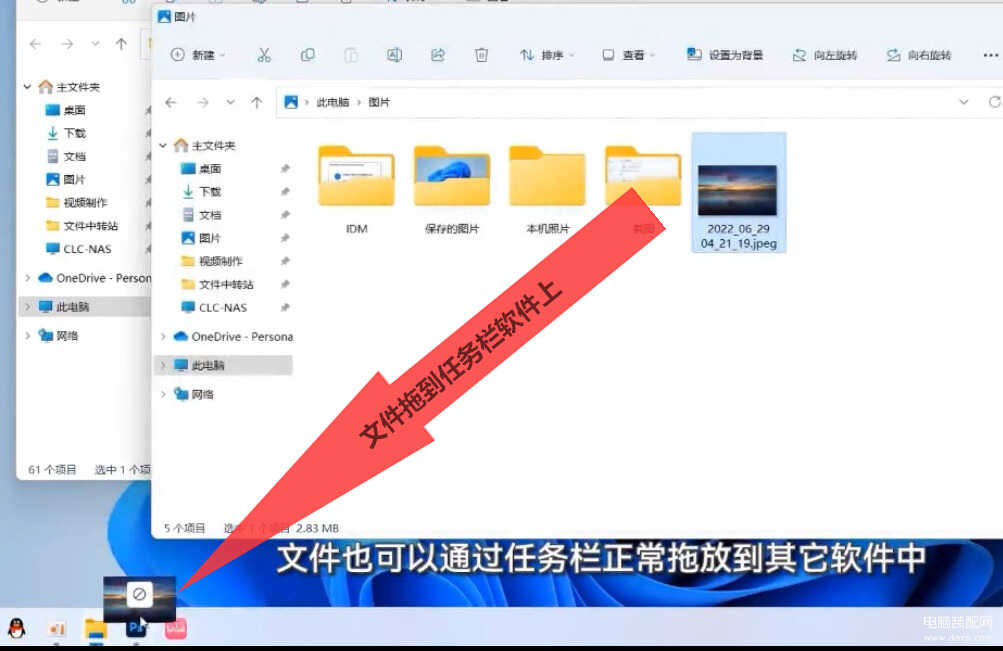Open QQ penguin from the taskbar
The image size is (1003, 651).
point(16,628)
